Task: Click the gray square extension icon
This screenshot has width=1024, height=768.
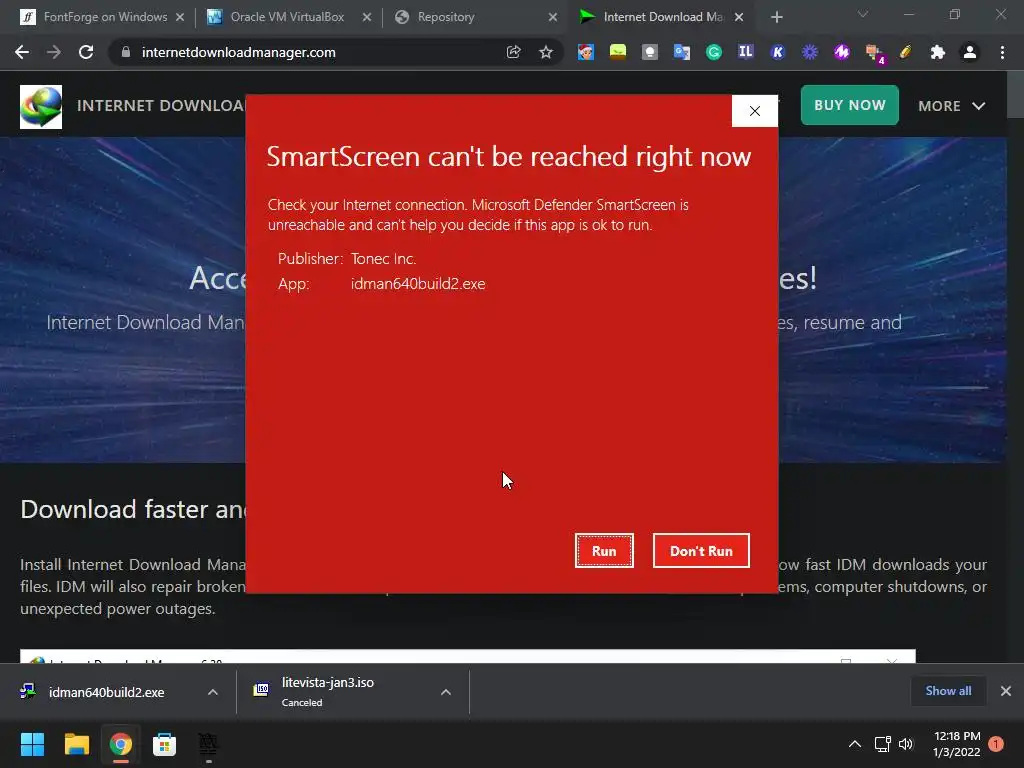Action: click(650, 52)
